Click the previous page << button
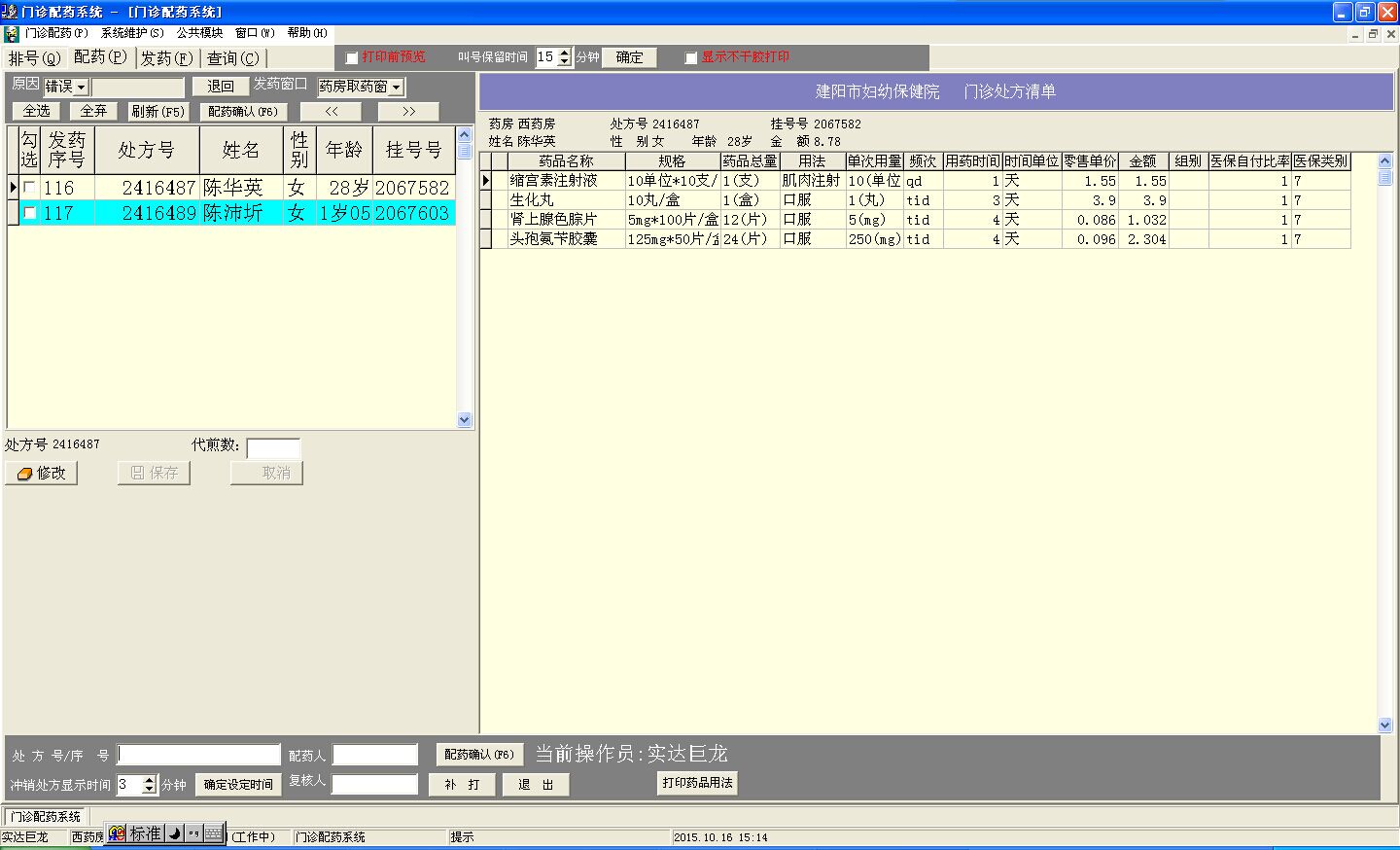The height and width of the screenshot is (850, 1400). 332,112
